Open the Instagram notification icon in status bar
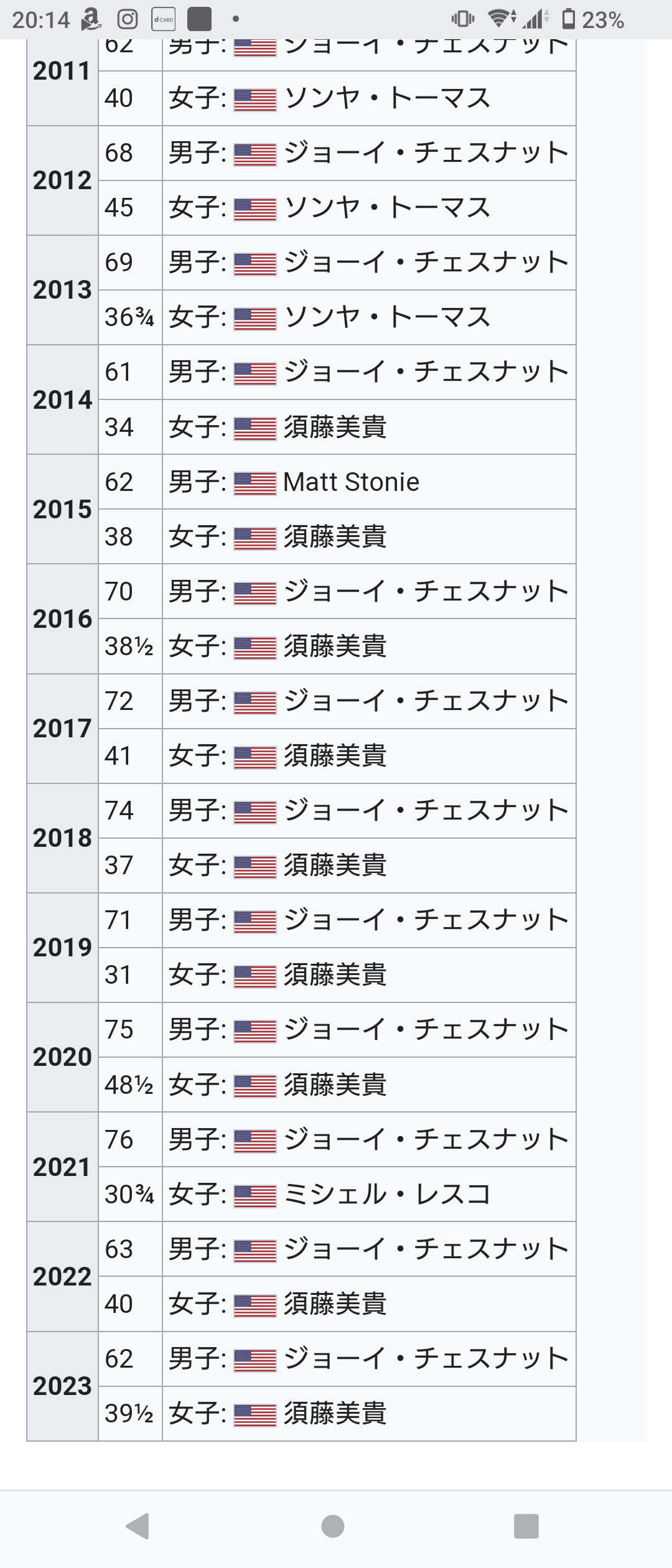 [x=128, y=20]
